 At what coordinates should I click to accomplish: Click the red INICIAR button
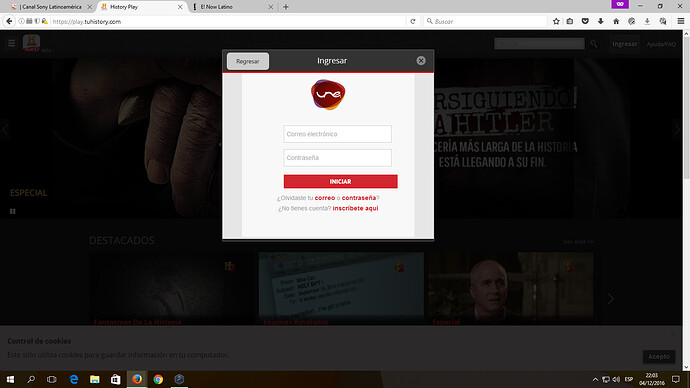coord(341,181)
